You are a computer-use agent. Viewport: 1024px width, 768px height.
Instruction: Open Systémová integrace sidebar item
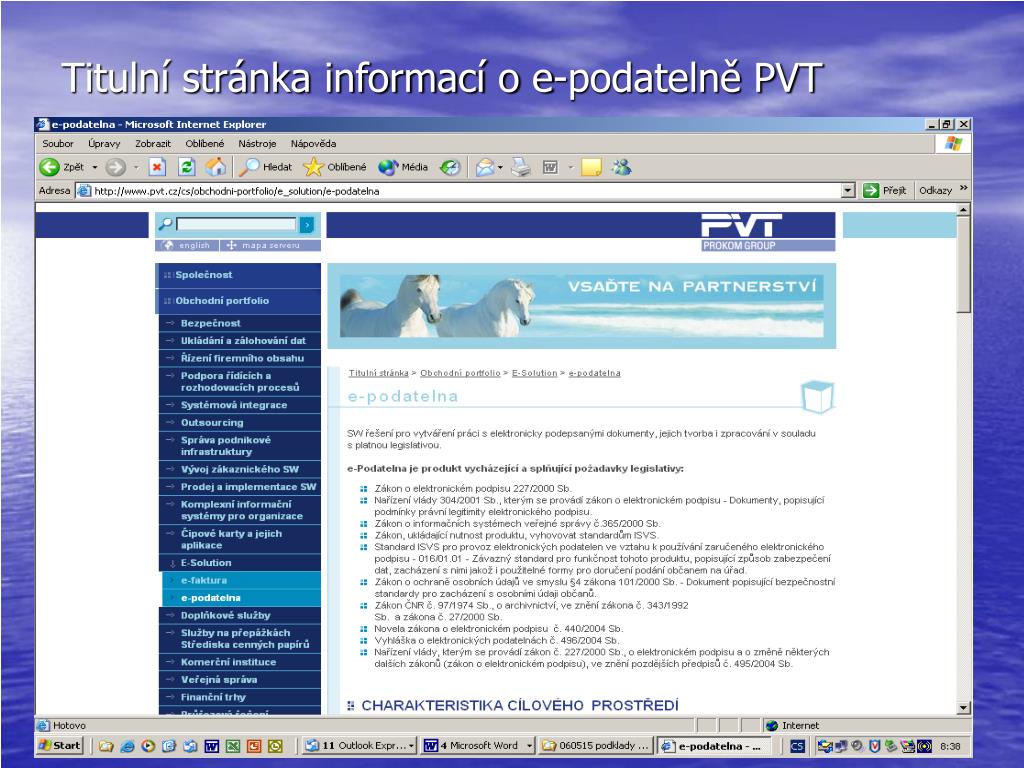(x=240, y=405)
